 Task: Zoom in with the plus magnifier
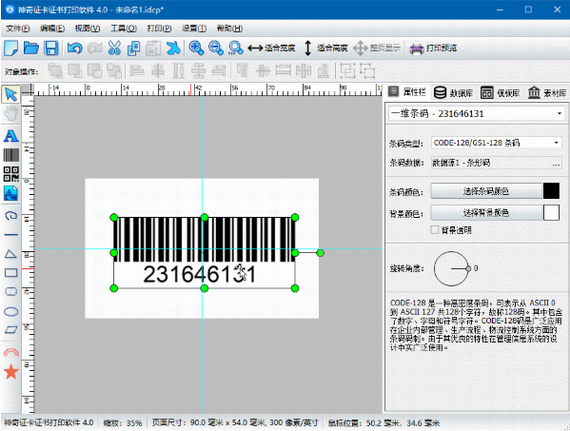(196, 48)
